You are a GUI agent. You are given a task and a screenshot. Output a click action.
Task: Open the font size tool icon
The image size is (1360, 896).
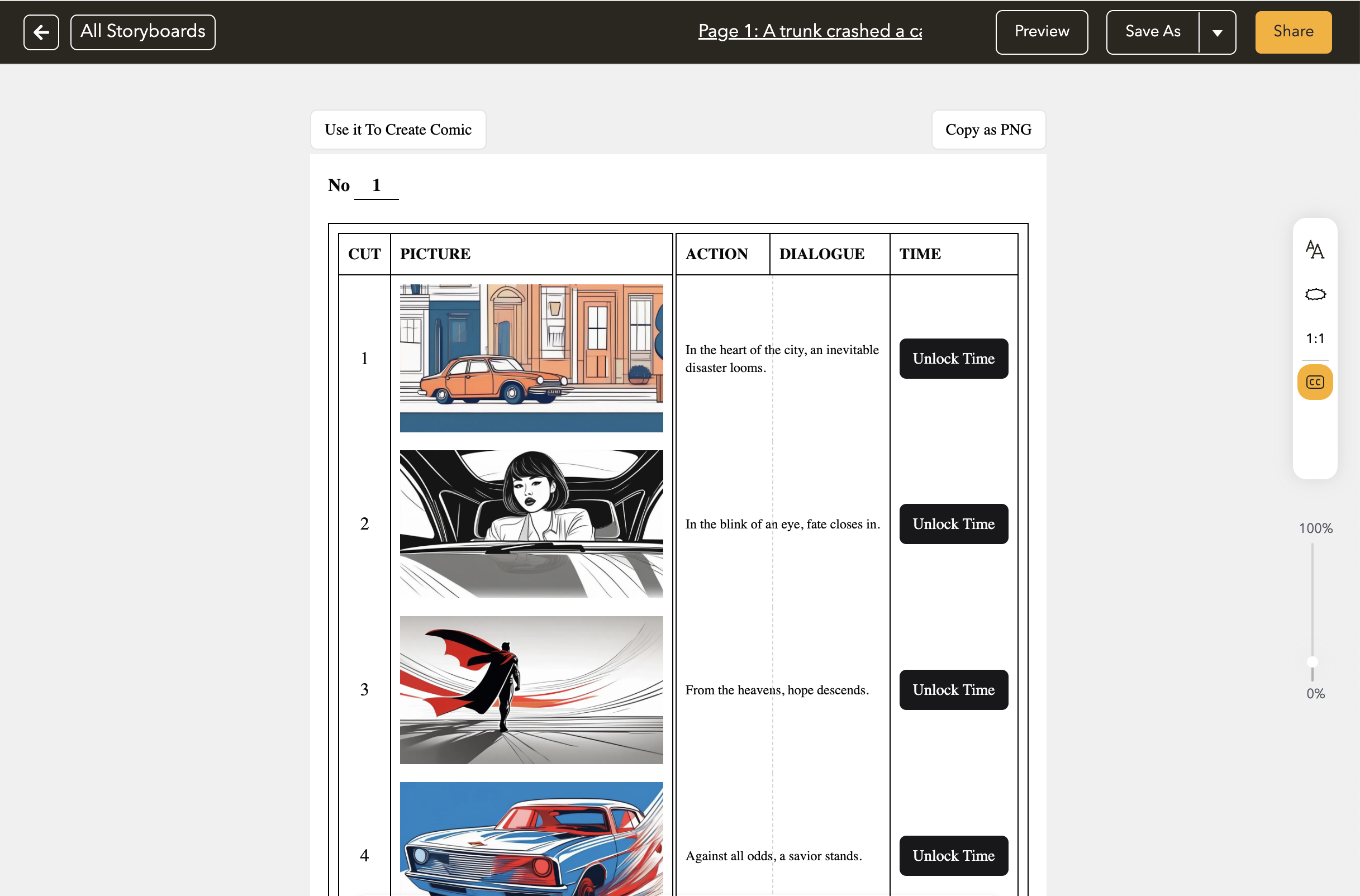1314,250
